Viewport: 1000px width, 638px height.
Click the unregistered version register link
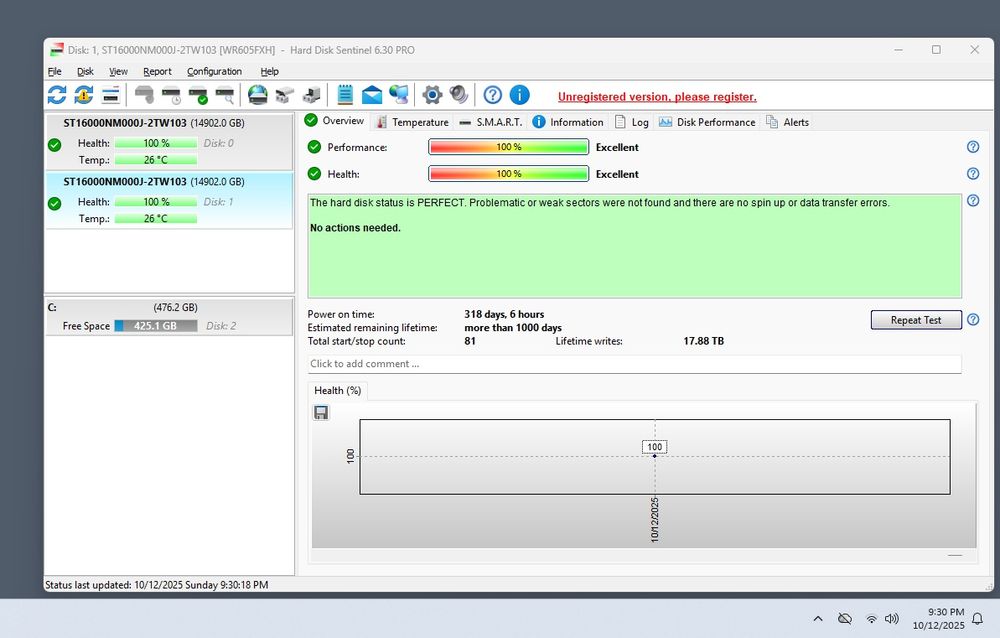coord(656,97)
